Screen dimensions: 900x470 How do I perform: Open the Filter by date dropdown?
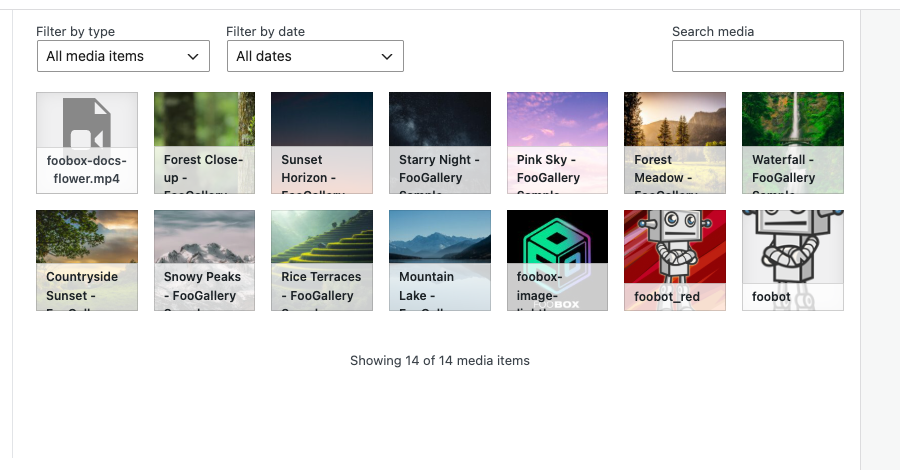(315, 56)
